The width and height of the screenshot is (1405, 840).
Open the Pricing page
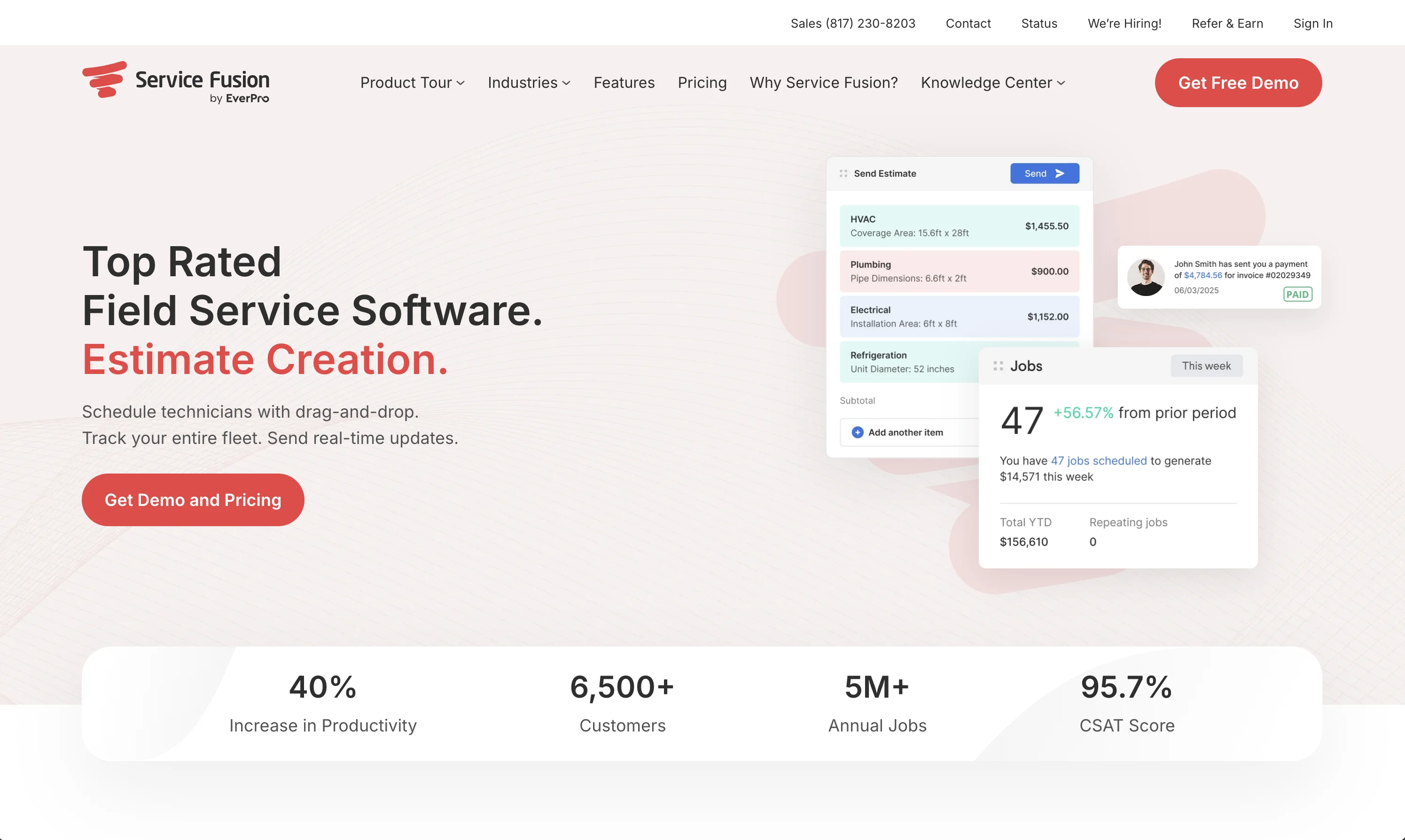pos(702,83)
